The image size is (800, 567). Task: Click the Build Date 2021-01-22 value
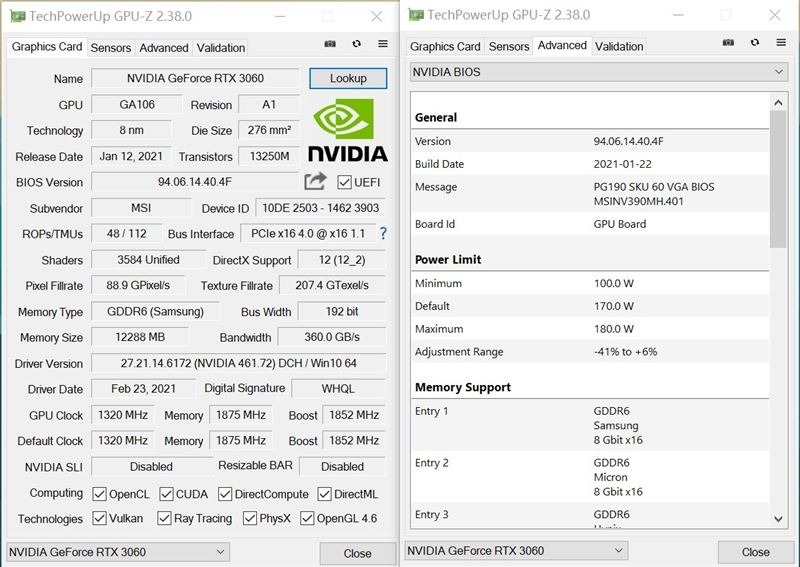[622, 164]
